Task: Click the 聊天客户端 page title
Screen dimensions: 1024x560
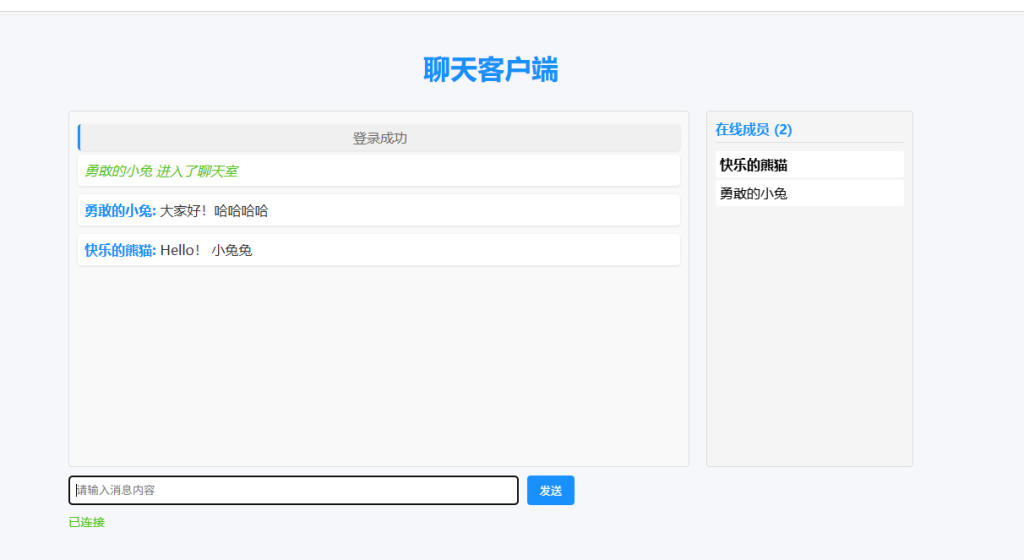Action: tap(490, 70)
